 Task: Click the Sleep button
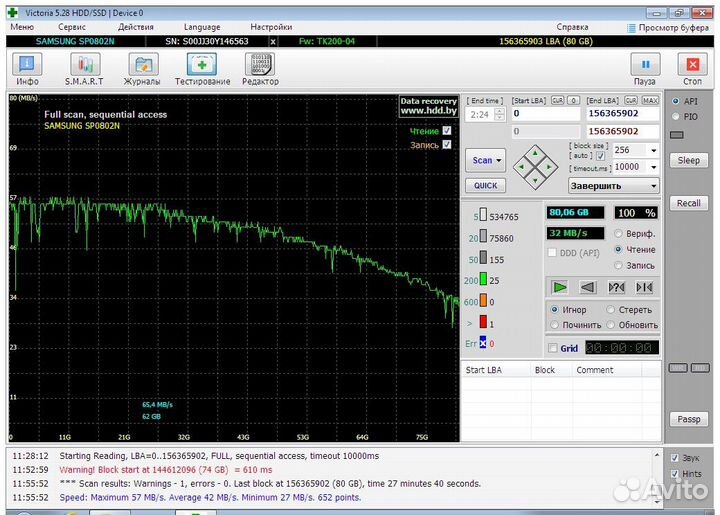pyautogui.click(x=688, y=160)
